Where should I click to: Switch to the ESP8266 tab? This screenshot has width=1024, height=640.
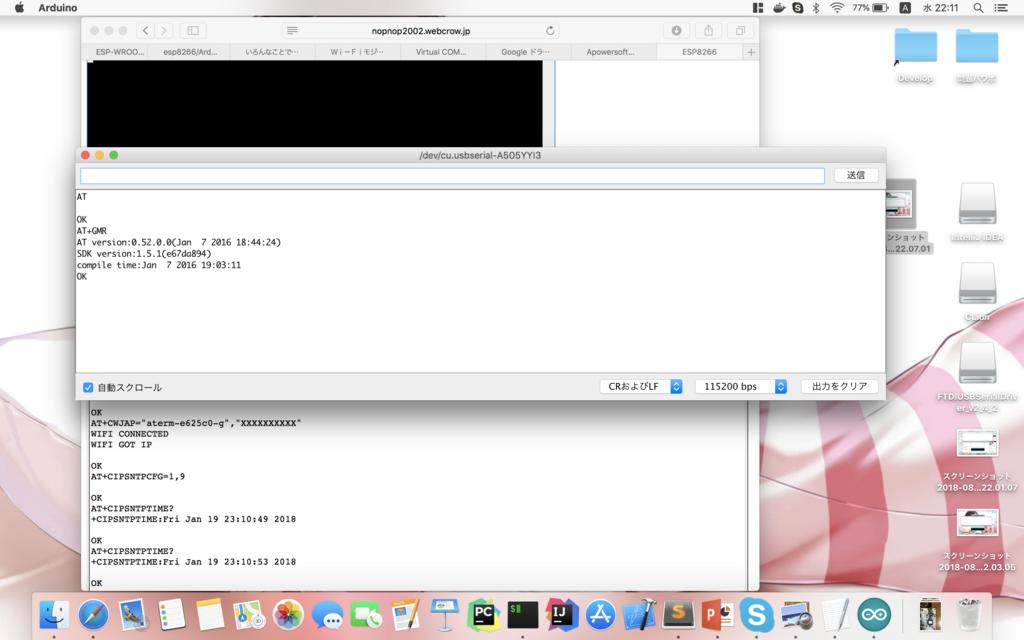point(699,52)
